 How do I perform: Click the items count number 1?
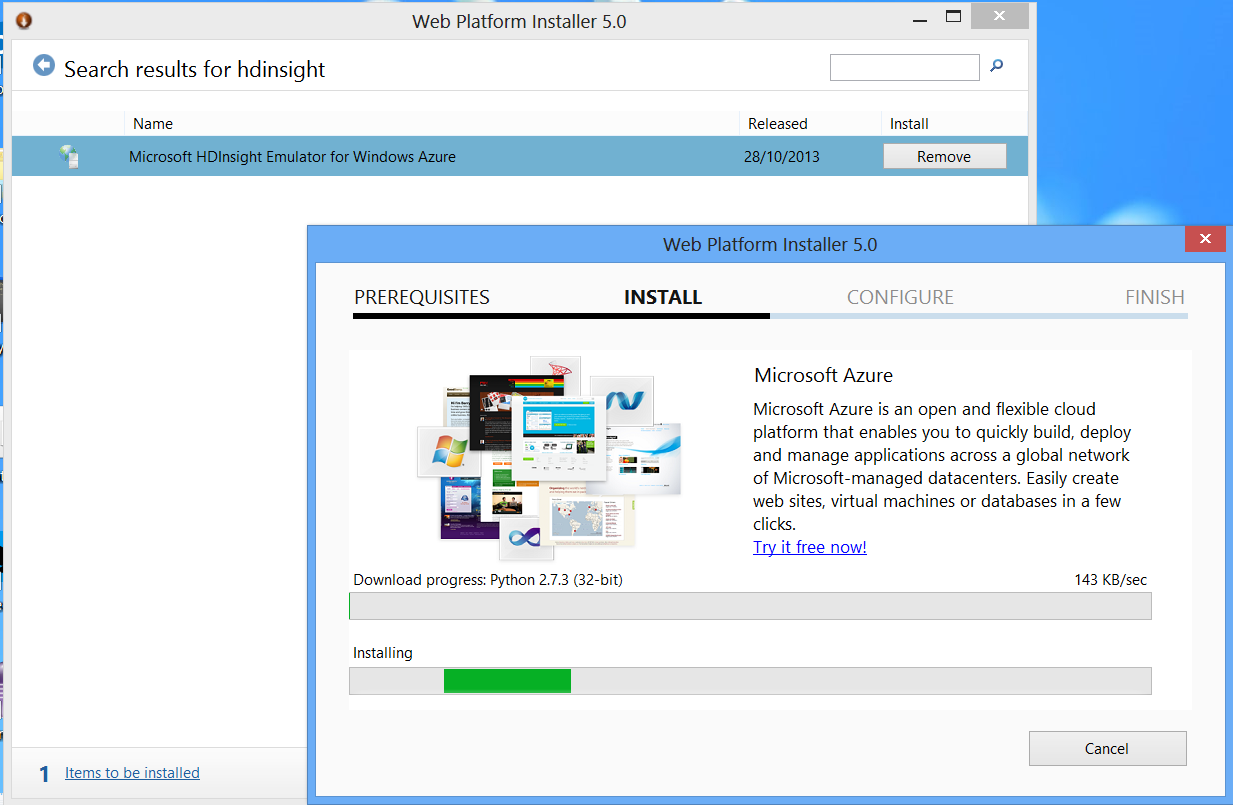point(44,773)
